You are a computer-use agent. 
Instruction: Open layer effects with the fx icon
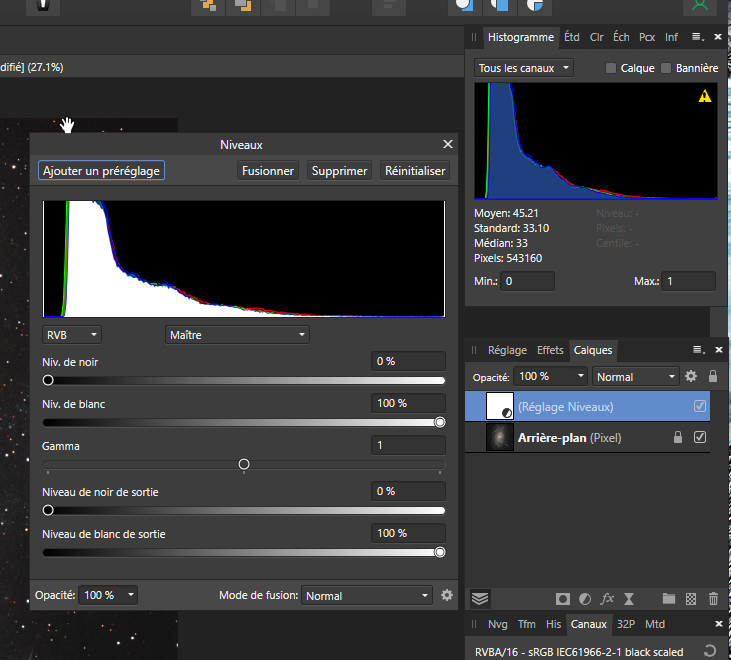pos(607,598)
